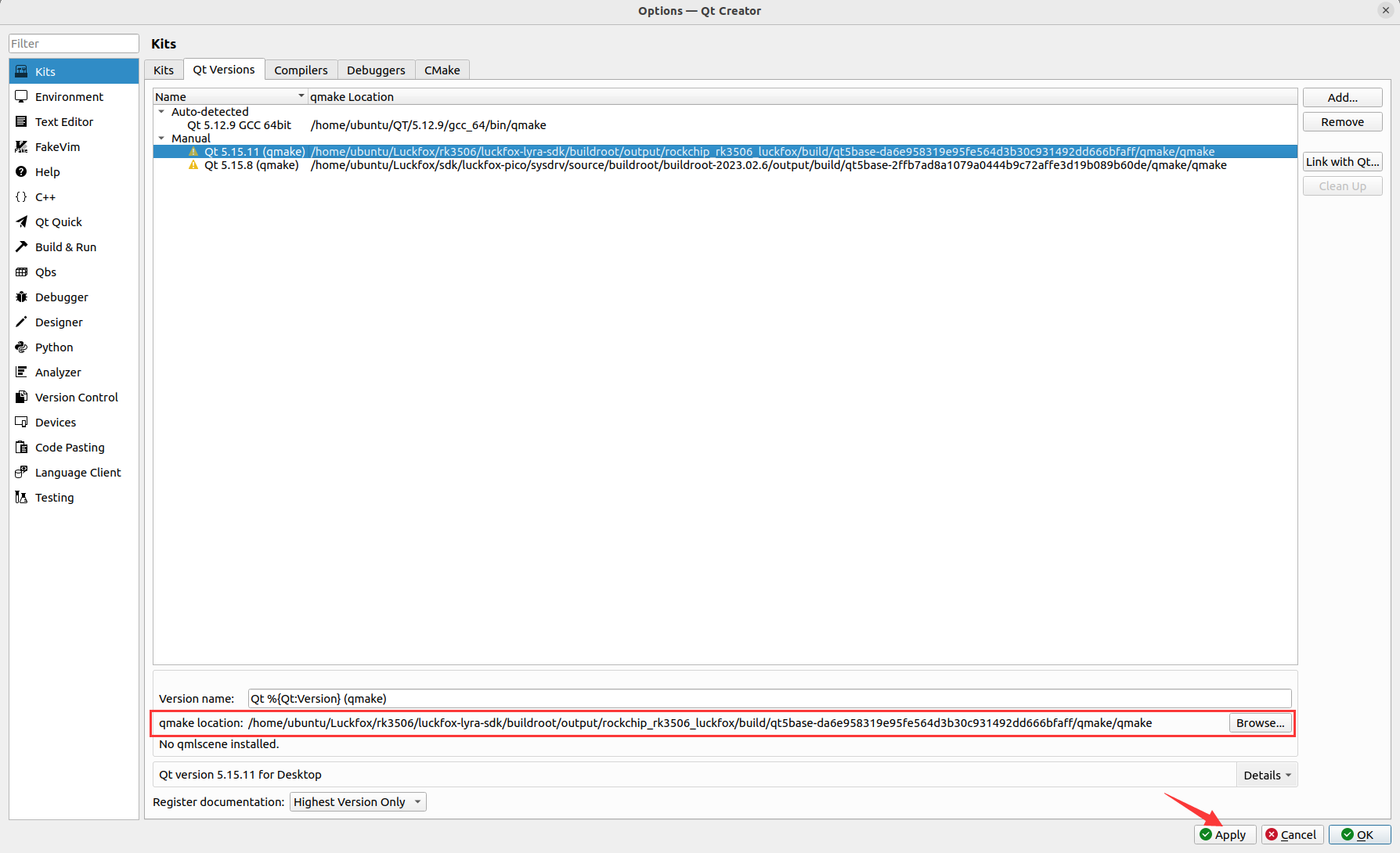
Task: Select the FakeVim category icon
Action: point(21,146)
